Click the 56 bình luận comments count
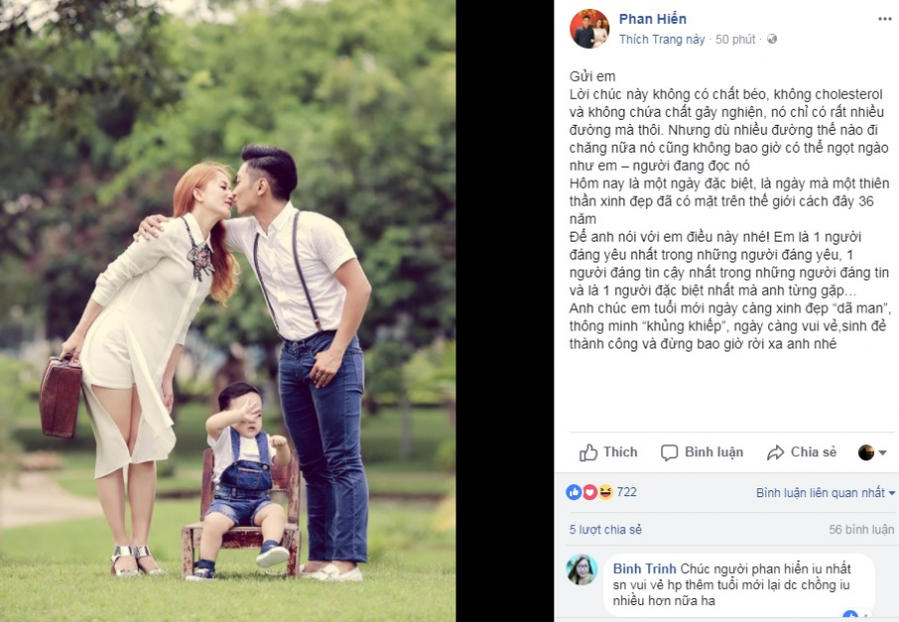Viewport: 899px width, 622px height. click(x=861, y=530)
